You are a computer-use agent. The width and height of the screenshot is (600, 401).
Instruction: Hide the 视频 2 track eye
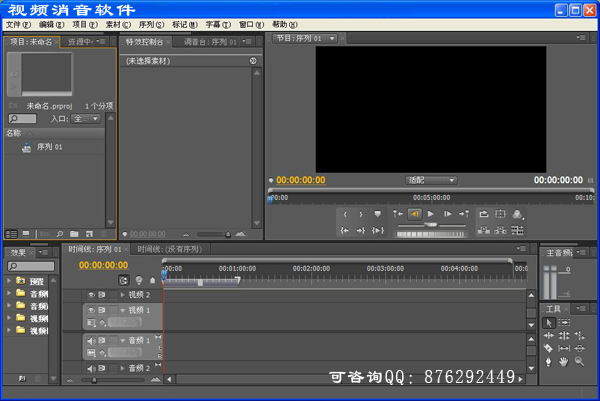click(91, 295)
